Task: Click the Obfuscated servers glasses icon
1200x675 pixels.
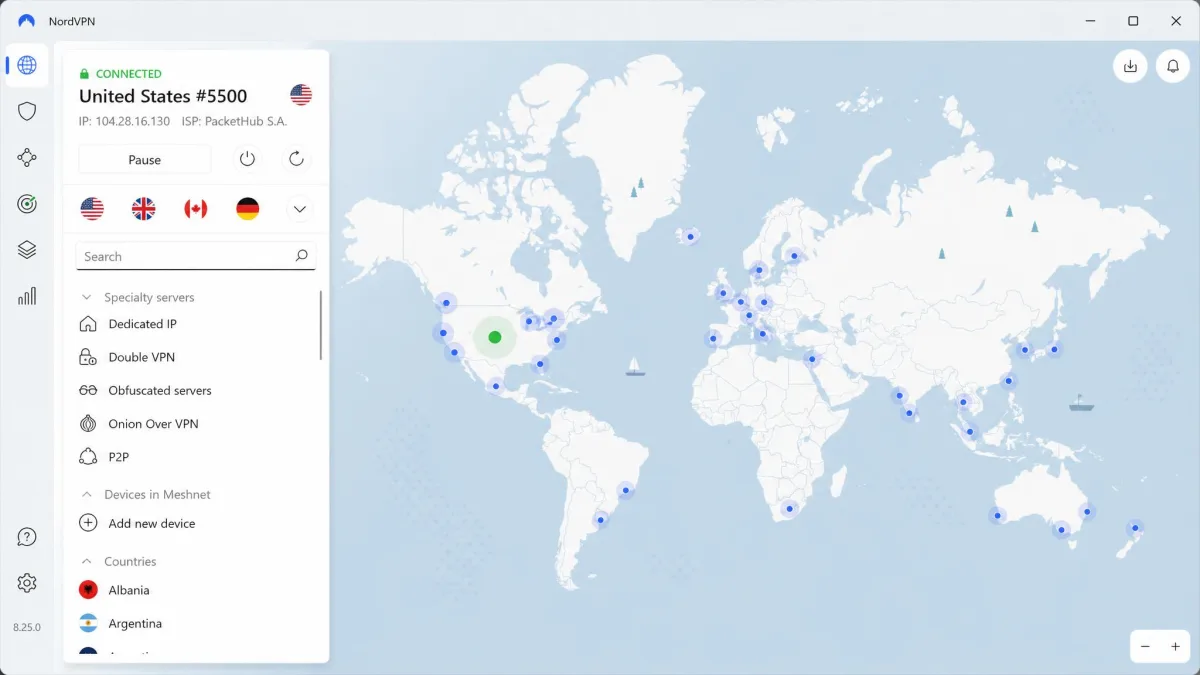Action: (88, 390)
